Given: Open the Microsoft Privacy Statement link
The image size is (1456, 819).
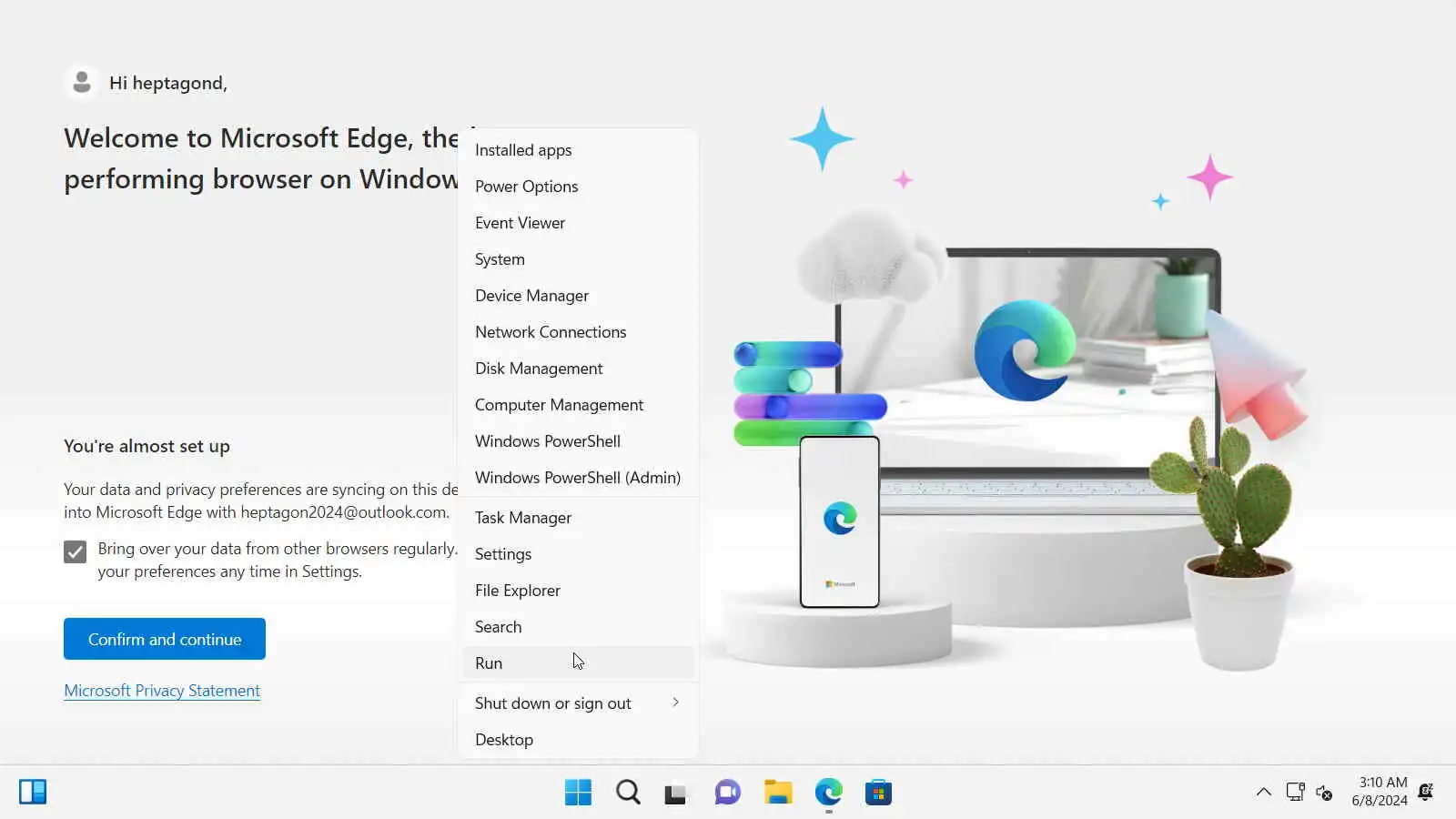Looking at the screenshot, I should 162,691.
